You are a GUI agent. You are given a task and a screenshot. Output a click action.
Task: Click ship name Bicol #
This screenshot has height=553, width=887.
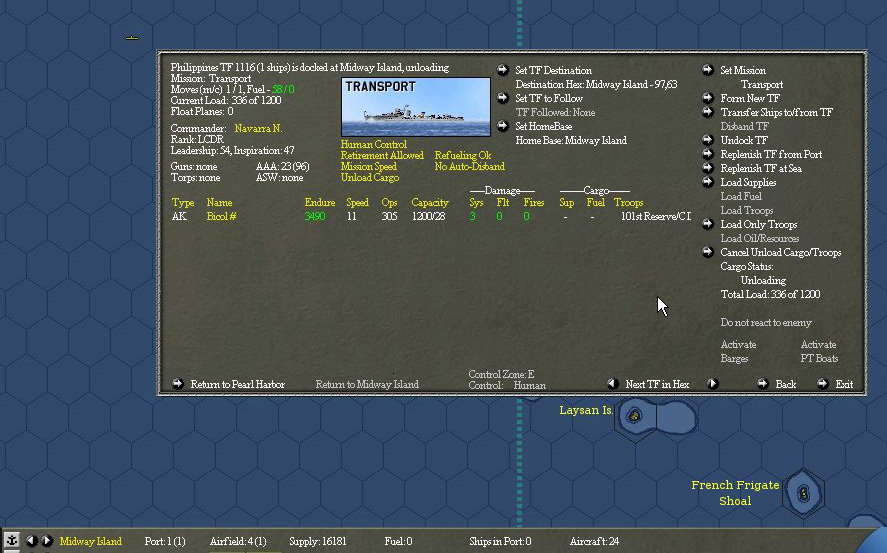[221, 217]
